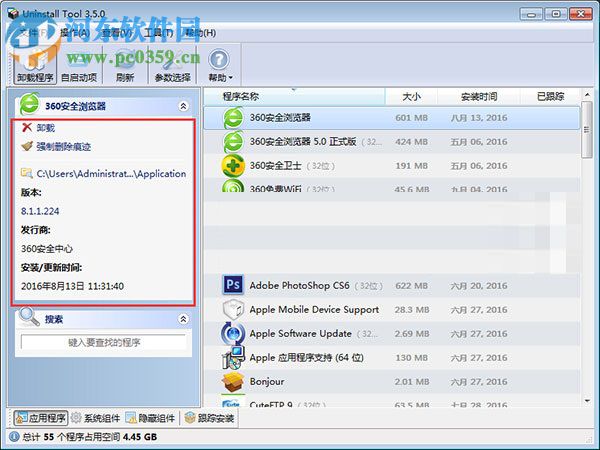Click the 601 MB size cell

(411, 118)
